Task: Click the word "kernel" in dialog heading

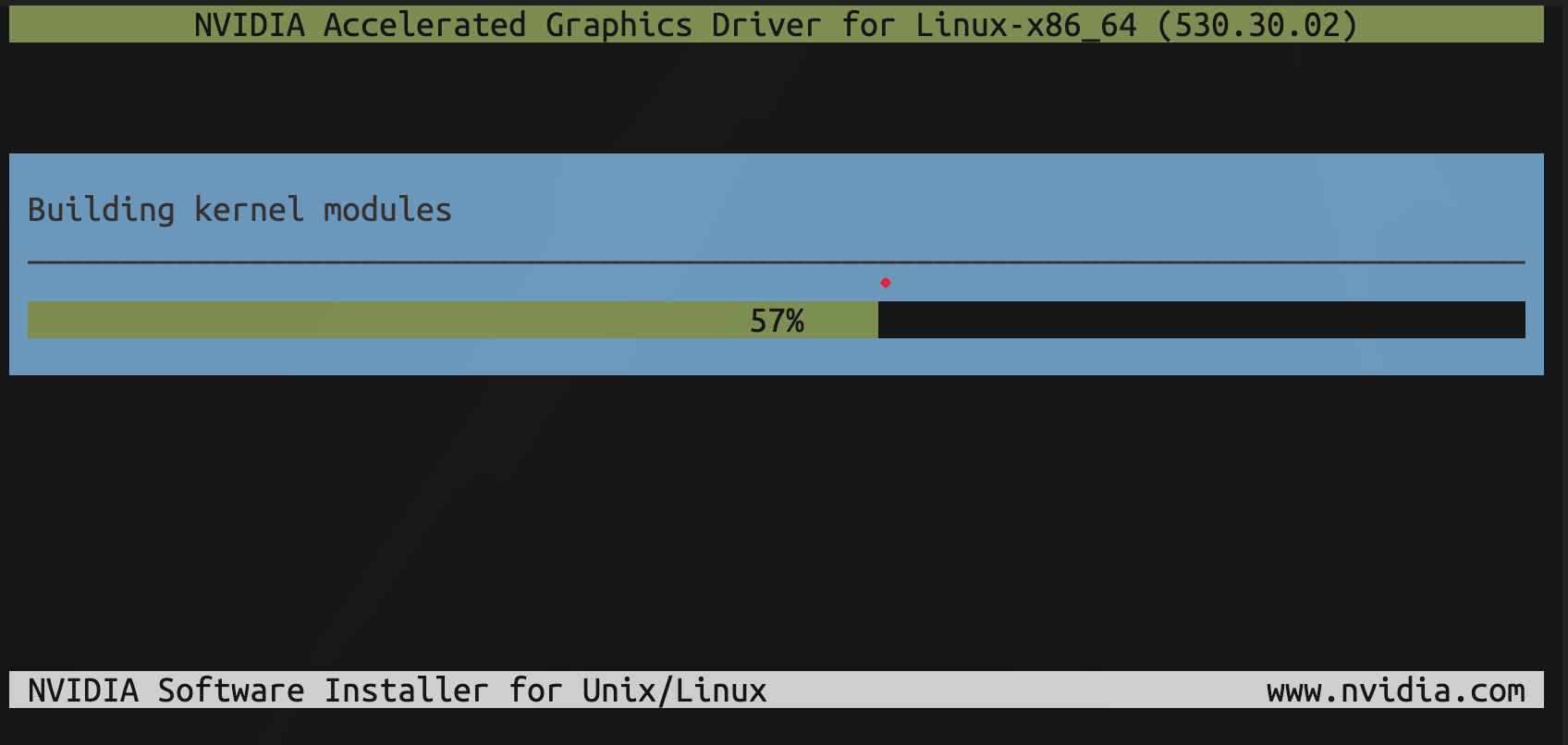Action: click(249, 210)
